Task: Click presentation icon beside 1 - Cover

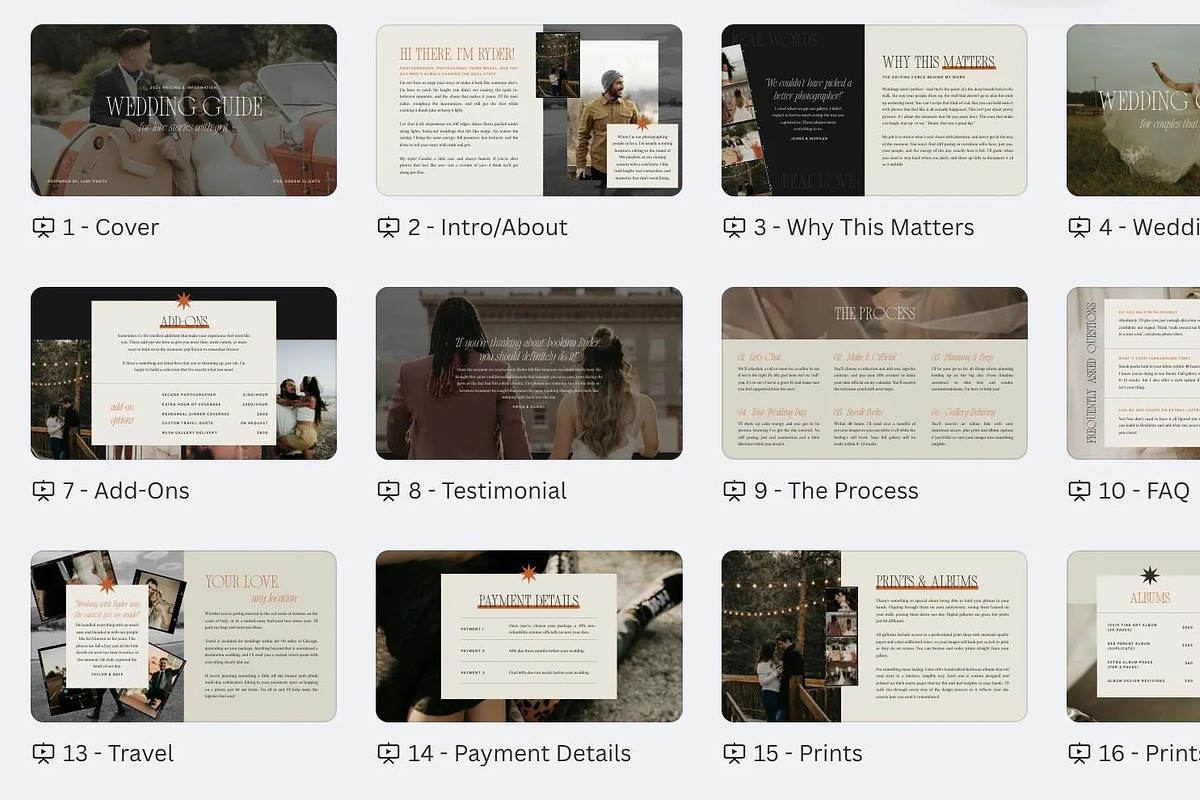Action: (43, 227)
